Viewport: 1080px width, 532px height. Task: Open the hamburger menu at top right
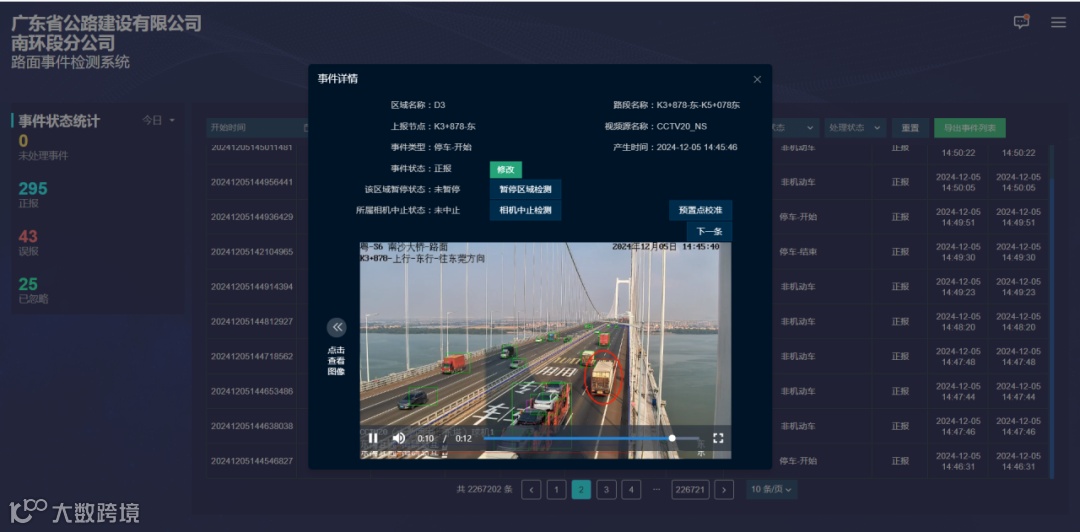point(1059,22)
